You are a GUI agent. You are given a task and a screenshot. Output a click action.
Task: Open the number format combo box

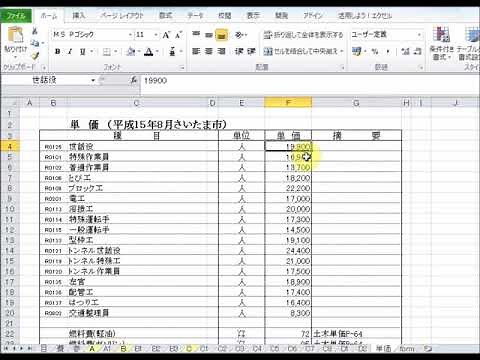tap(386, 34)
